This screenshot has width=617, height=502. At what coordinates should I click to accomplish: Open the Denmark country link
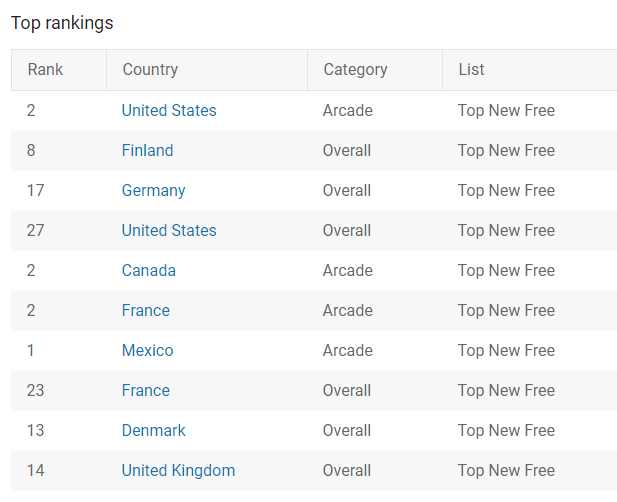[x=153, y=431]
